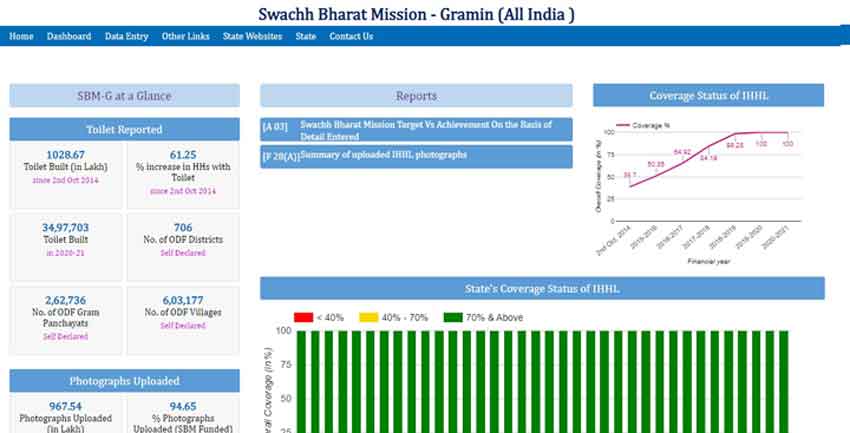This screenshot has height=433, width=850.
Task: Click the 6,03,177 ODF Villages figure
Action: coord(183,300)
